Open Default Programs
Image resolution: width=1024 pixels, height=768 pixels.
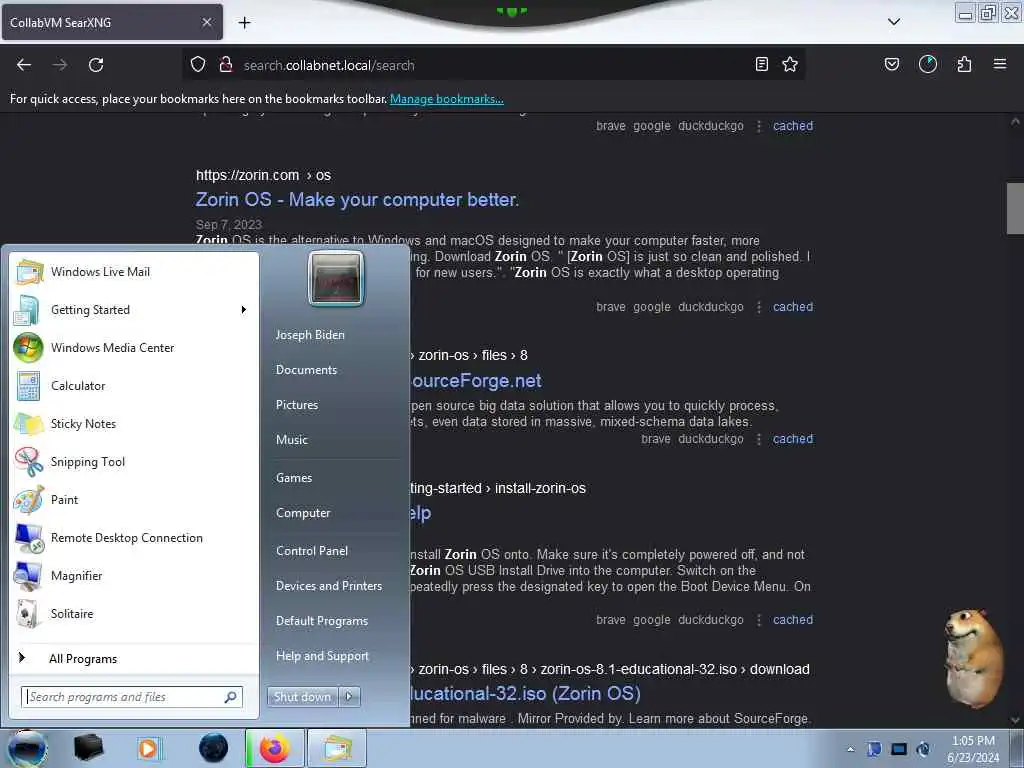322,621
